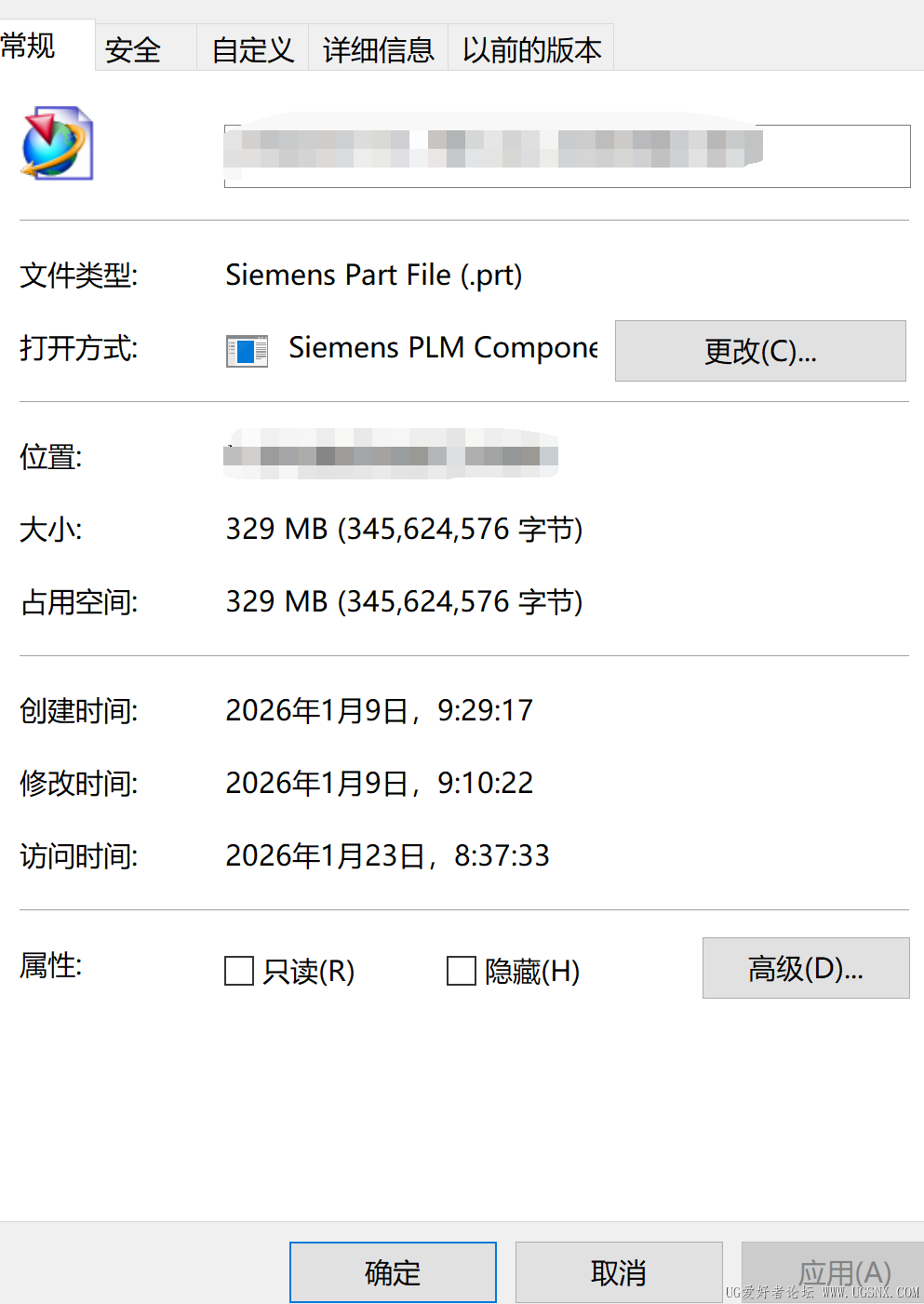Click the Siemens Part File type label

click(374, 274)
